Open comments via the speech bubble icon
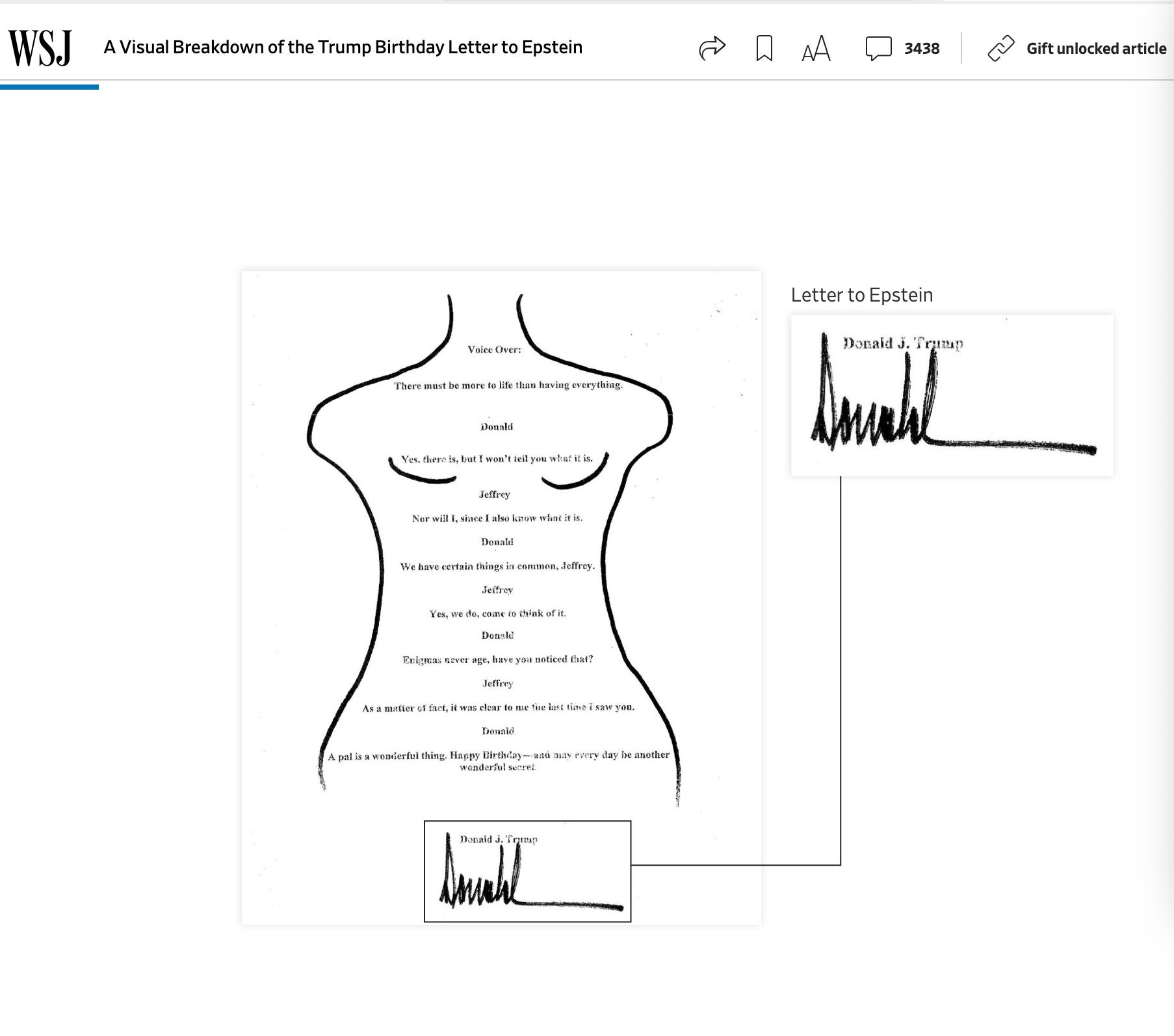 (878, 49)
